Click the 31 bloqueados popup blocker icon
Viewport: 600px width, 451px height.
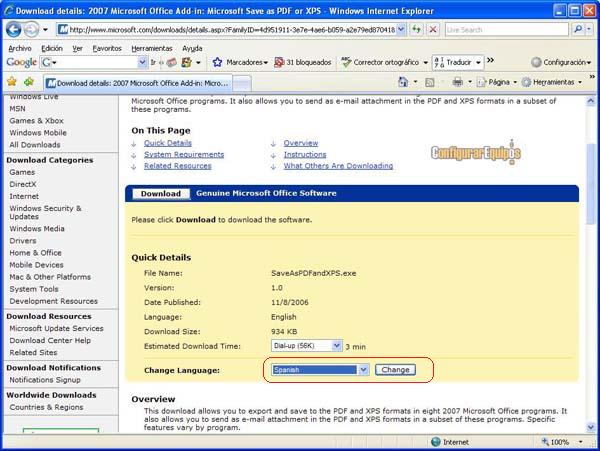[279, 62]
